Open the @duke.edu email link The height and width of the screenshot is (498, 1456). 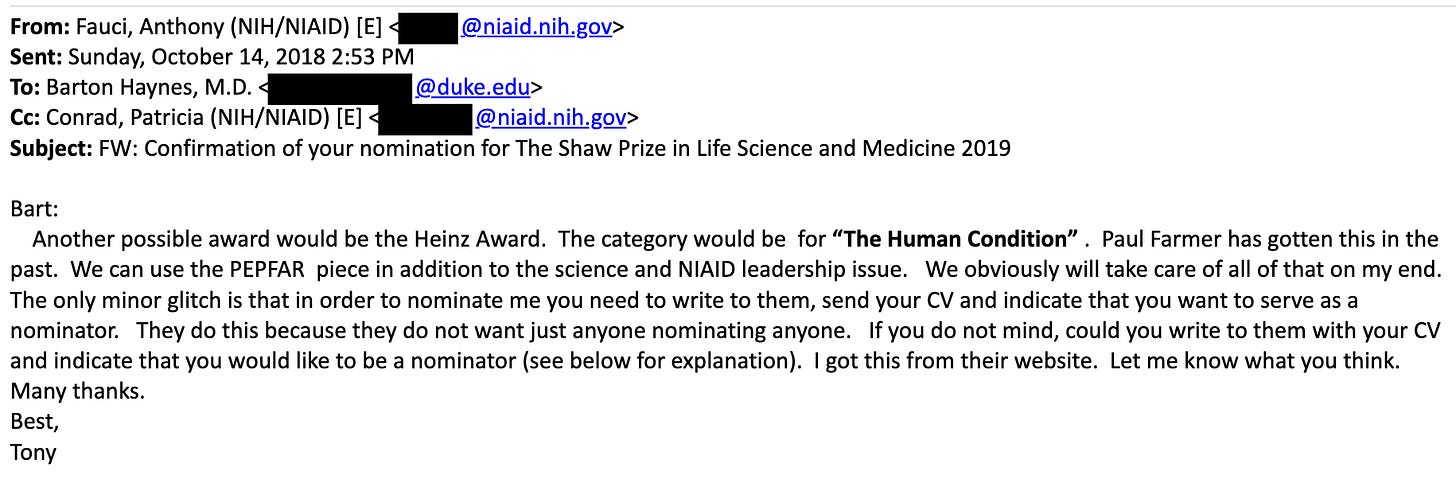[473, 87]
